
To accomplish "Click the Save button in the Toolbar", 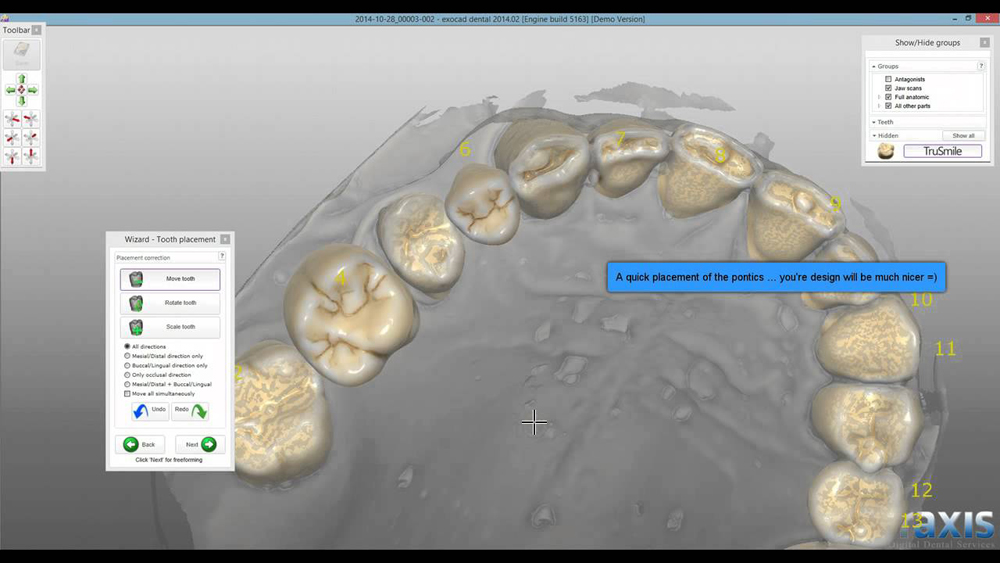I will click(x=22, y=54).
